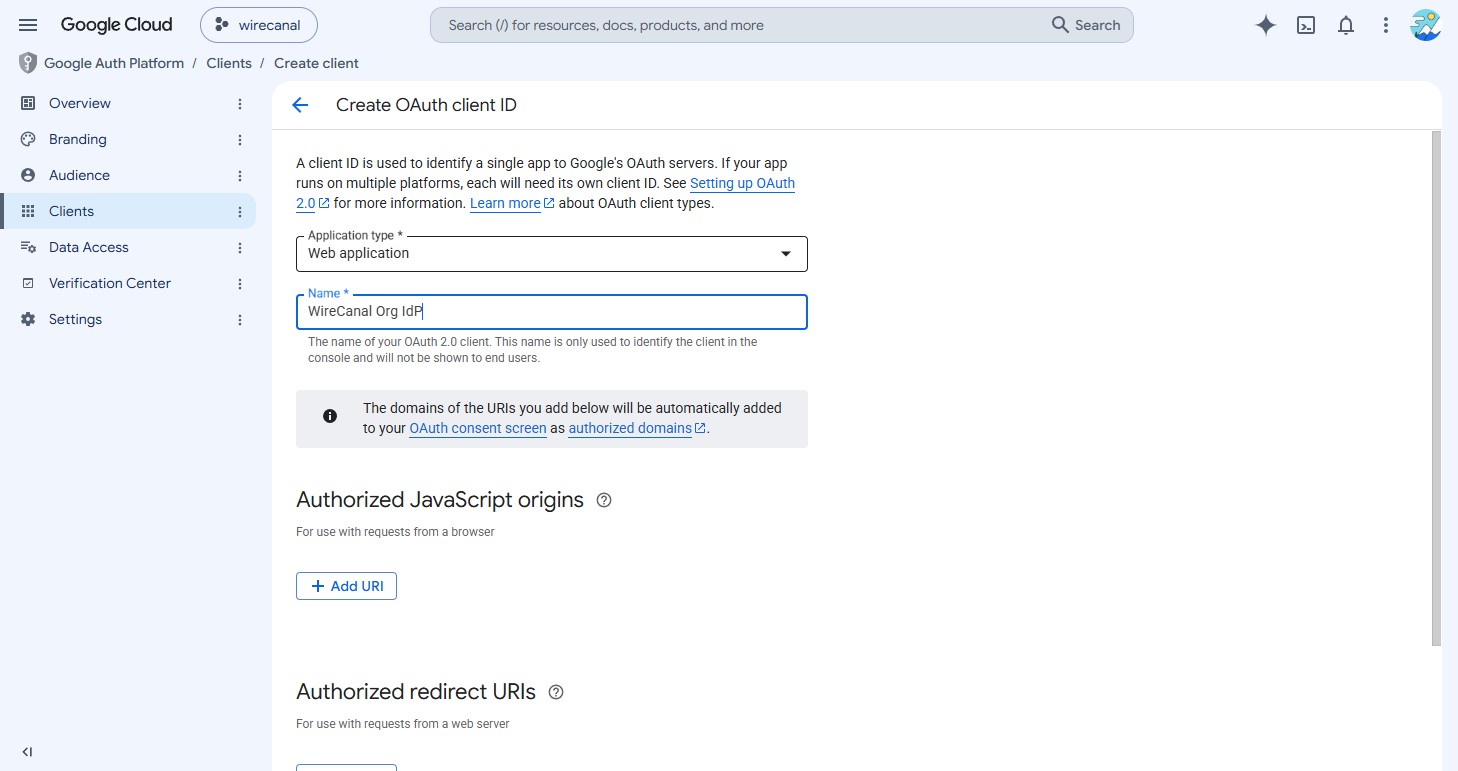Go to Clients breadcrumb link

click(x=229, y=63)
